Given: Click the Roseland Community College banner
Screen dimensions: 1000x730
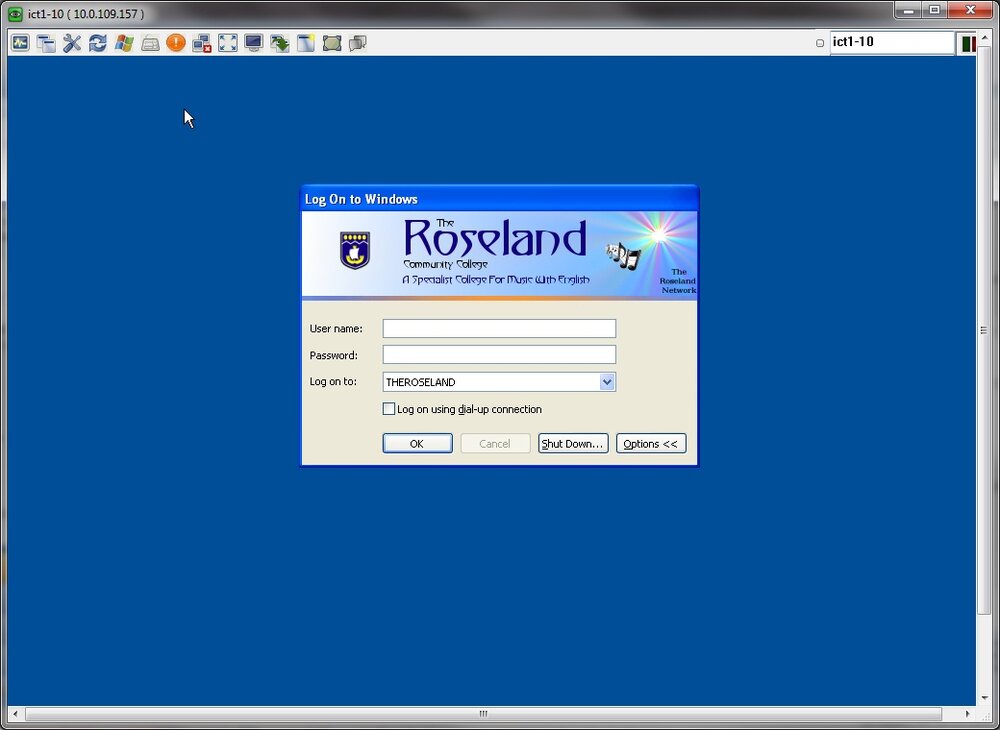Looking at the screenshot, I should (x=499, y=255).
